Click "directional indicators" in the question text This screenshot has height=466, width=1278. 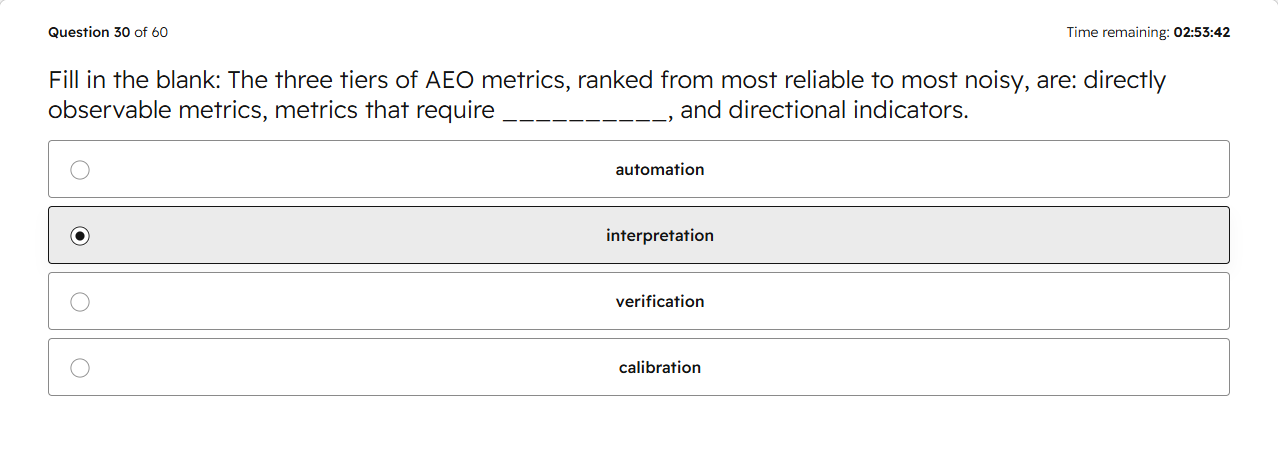coord(847,111)
